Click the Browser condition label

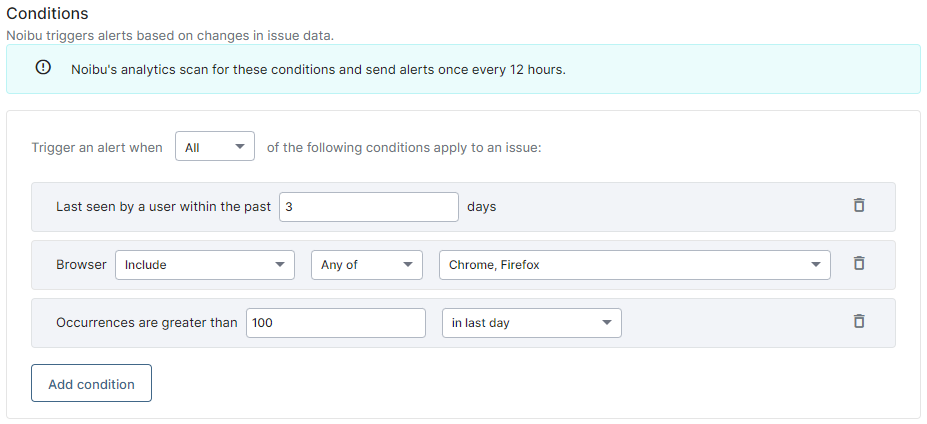click(x=81, y=265)
